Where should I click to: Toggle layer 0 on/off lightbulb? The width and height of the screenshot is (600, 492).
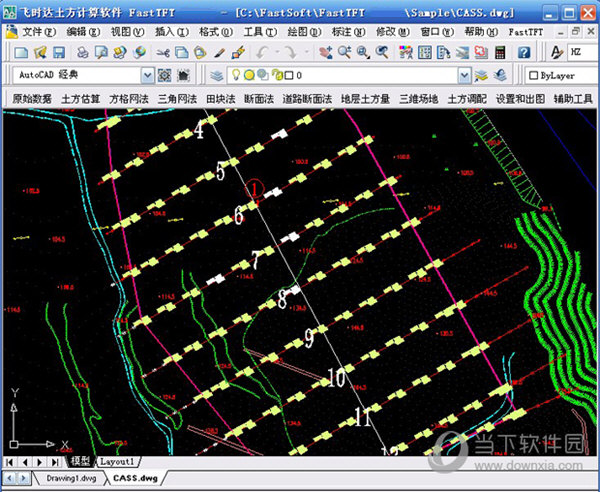tap(236, 75)
